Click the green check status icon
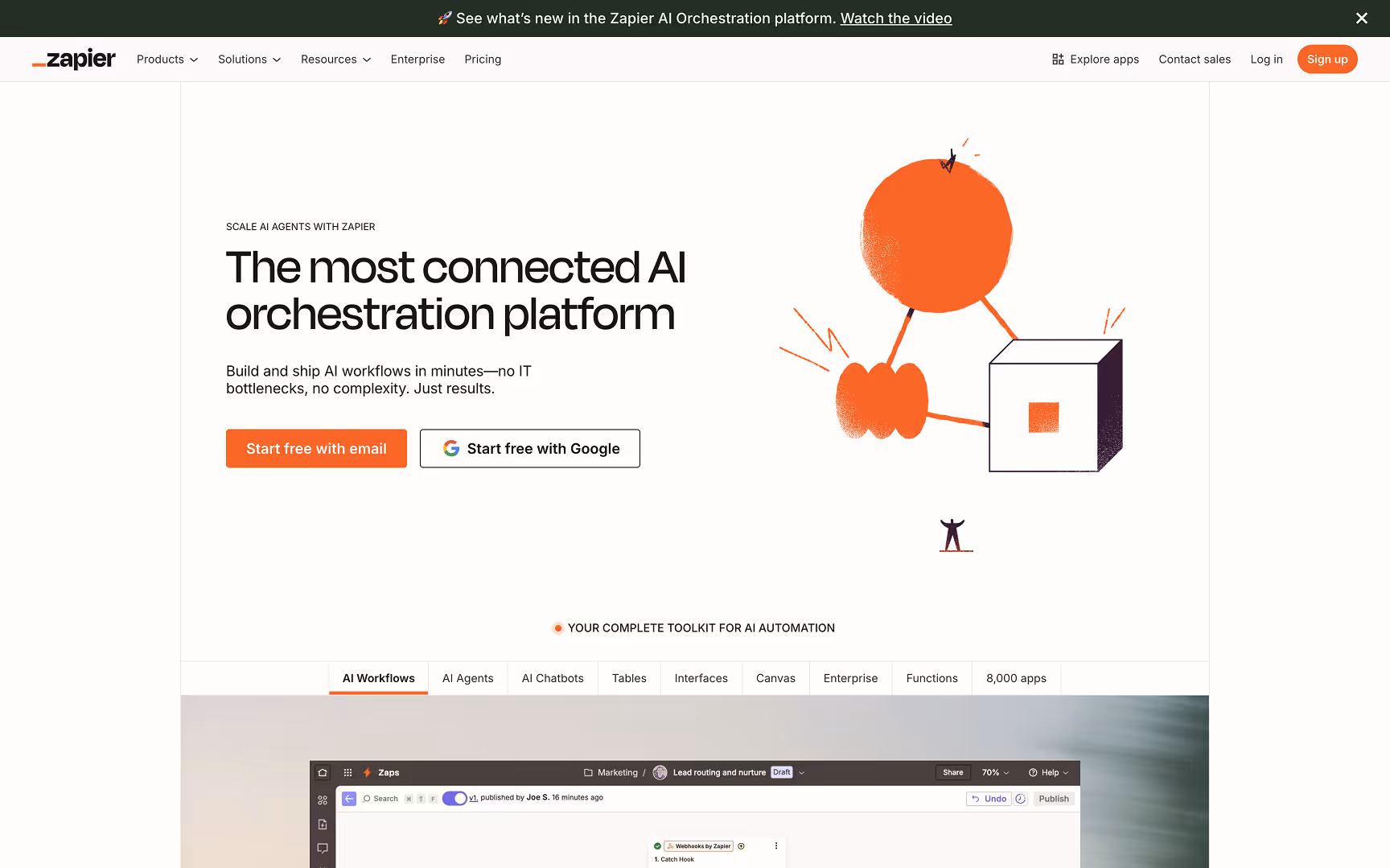This screenshot has width=1390, height=868. tap(657, 846)
